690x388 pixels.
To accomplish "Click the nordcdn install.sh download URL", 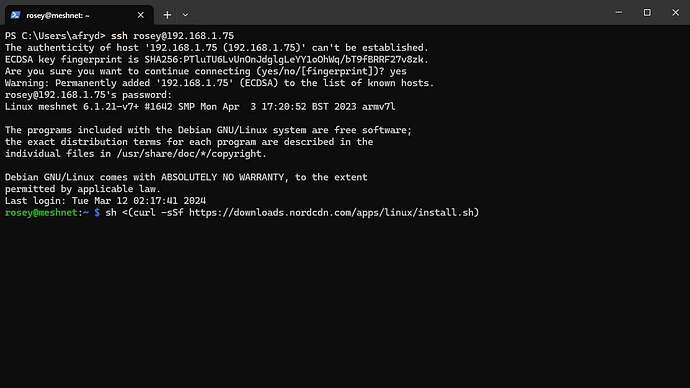I will tap(331, 212).
